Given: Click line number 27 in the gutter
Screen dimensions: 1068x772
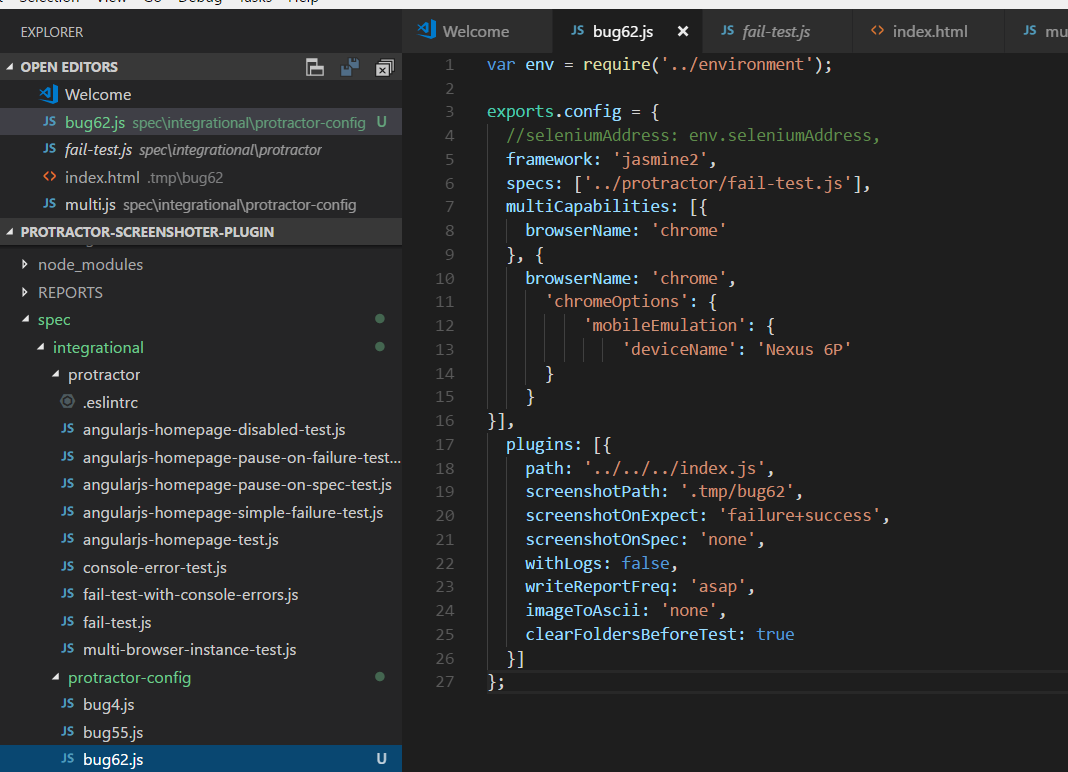Looking at the screenshot, I should 444,682.
